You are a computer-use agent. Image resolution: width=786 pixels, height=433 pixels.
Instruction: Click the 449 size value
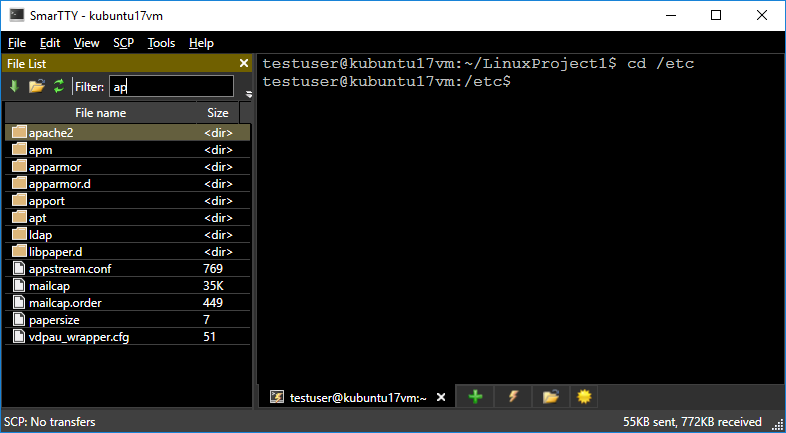click(213, 303)
